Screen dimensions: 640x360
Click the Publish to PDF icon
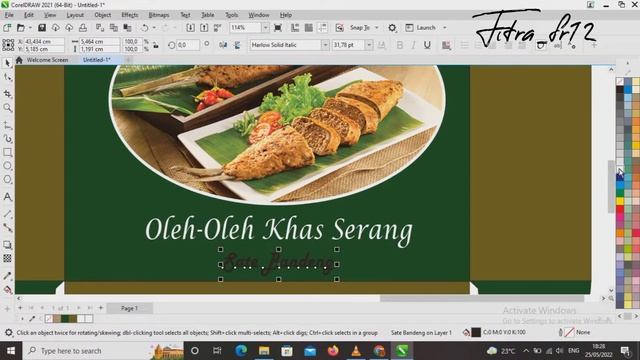[217, 28]
